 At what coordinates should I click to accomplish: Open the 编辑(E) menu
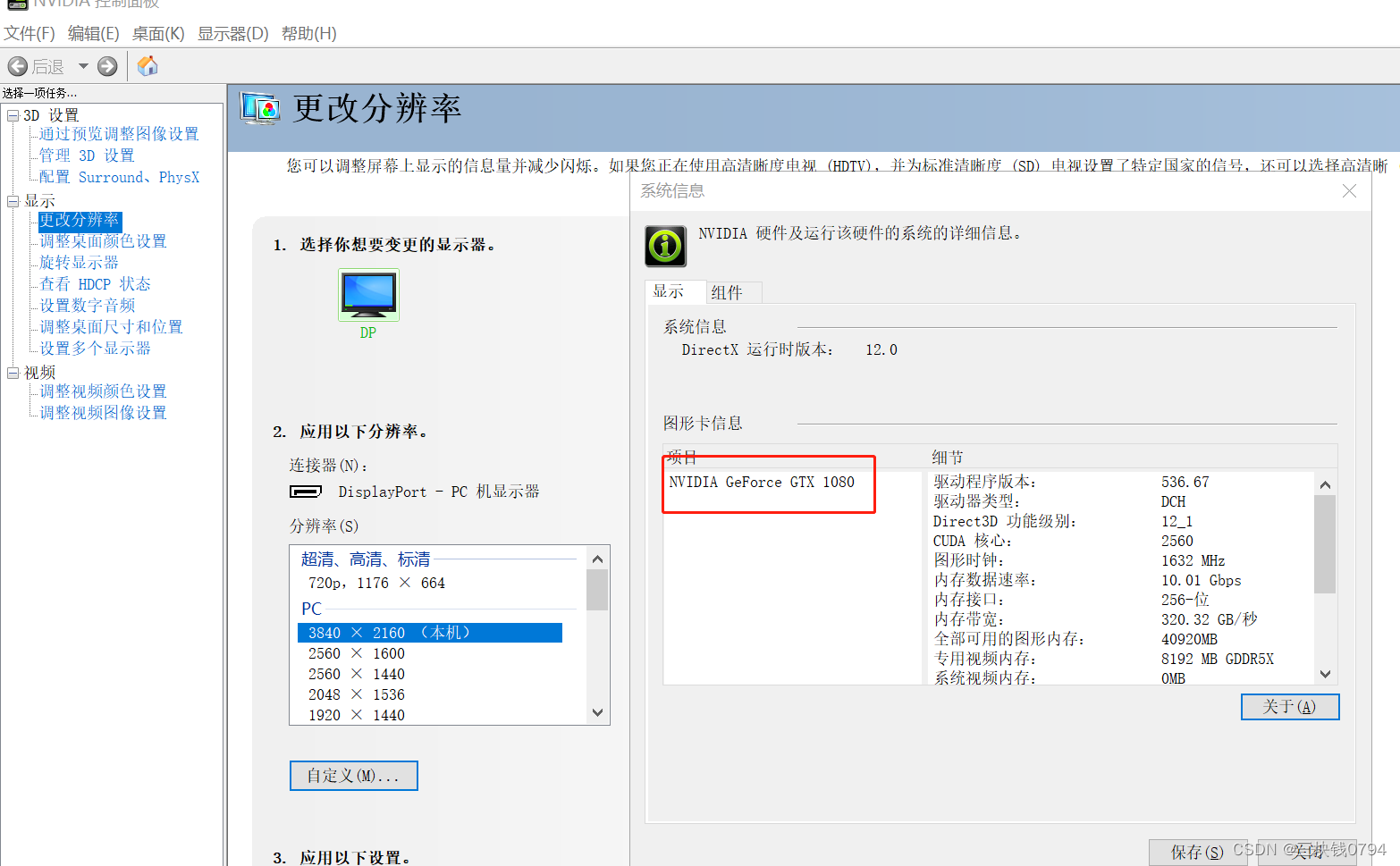(x=94, y=34)
